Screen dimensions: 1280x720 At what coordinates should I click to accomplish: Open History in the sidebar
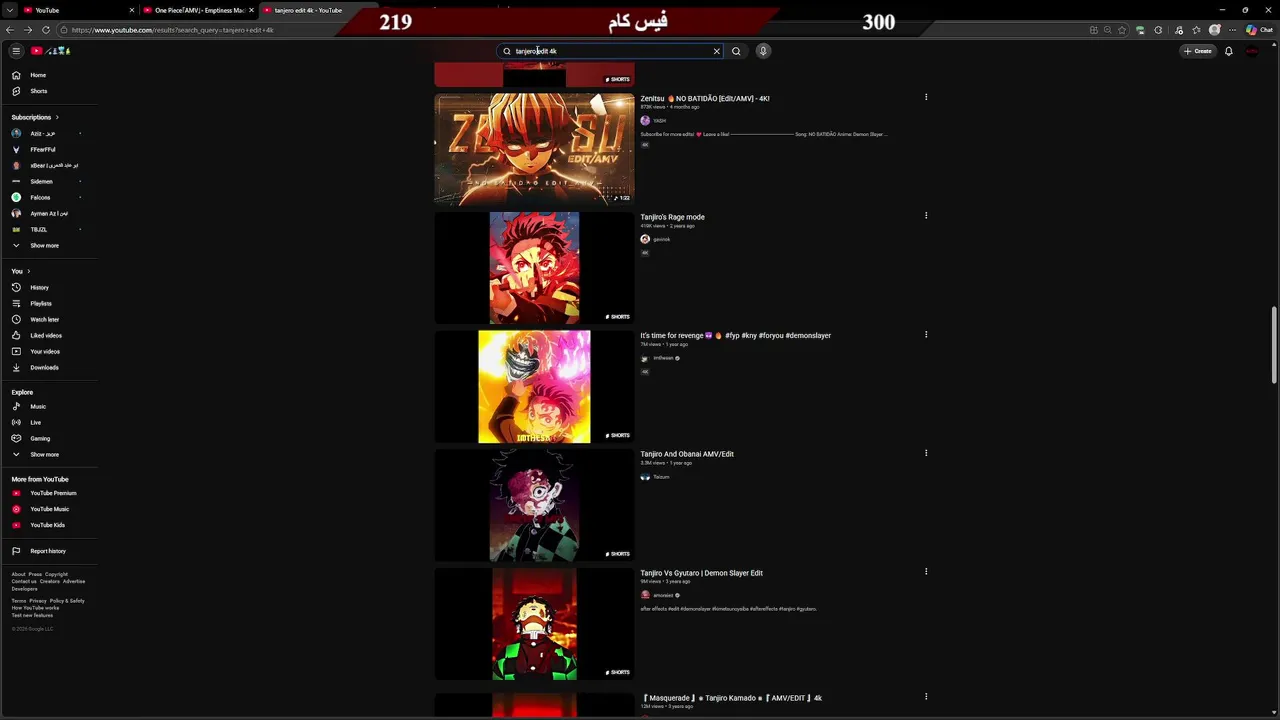(x=48, y=287)
